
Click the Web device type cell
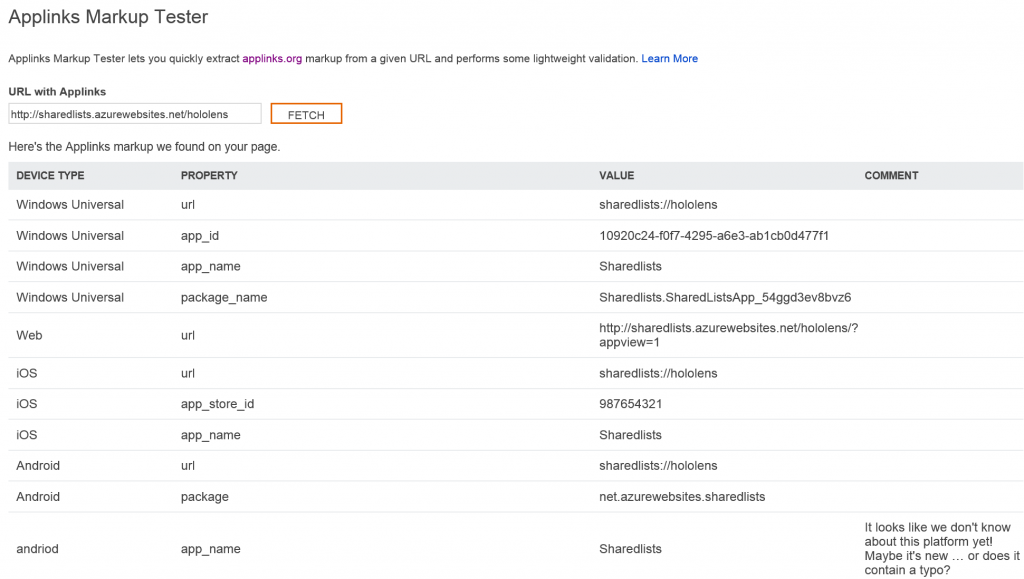coord(29,335)
